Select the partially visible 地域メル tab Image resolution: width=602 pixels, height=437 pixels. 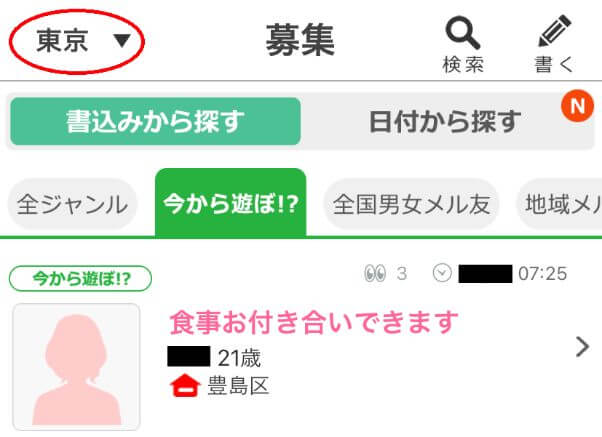click(x=560, y=204)
